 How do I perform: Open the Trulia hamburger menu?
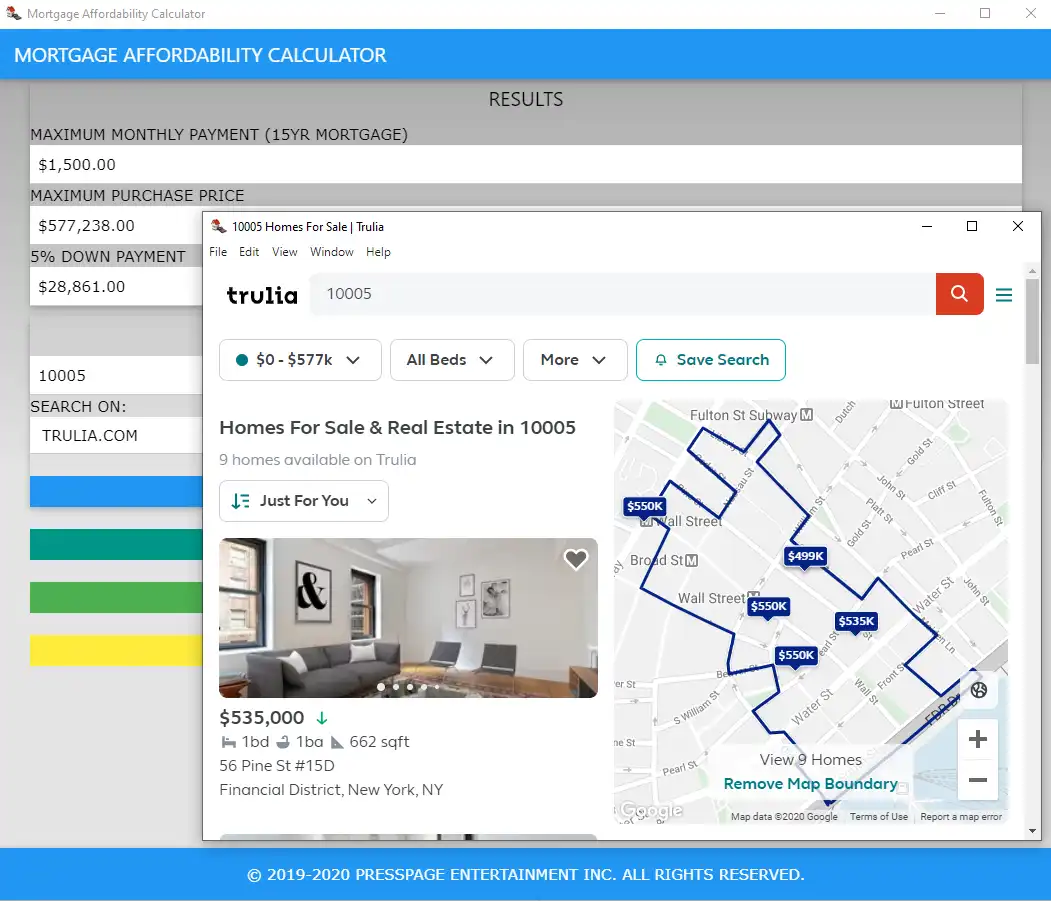tap(1003, 295)
